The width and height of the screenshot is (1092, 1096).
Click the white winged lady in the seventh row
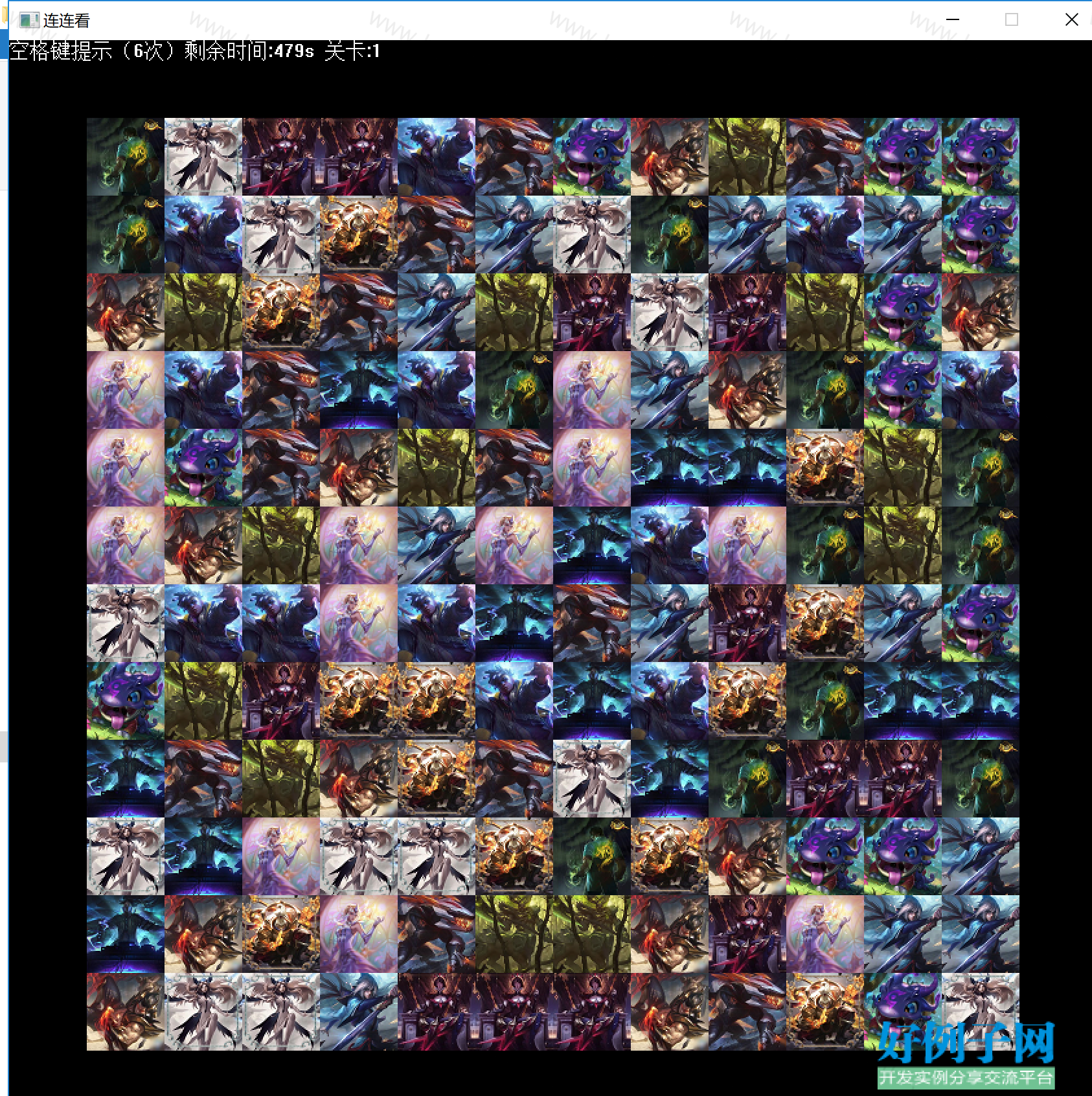(x=126, y=623)
